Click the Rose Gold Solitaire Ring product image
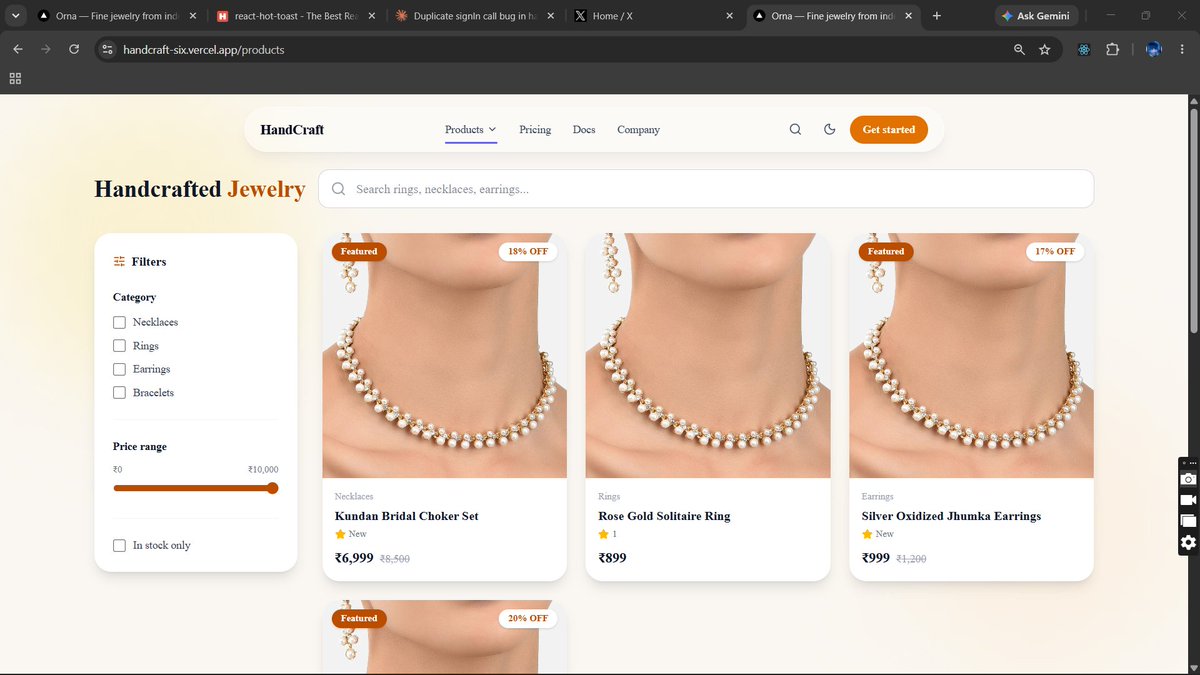 click(x=708, y=355)
